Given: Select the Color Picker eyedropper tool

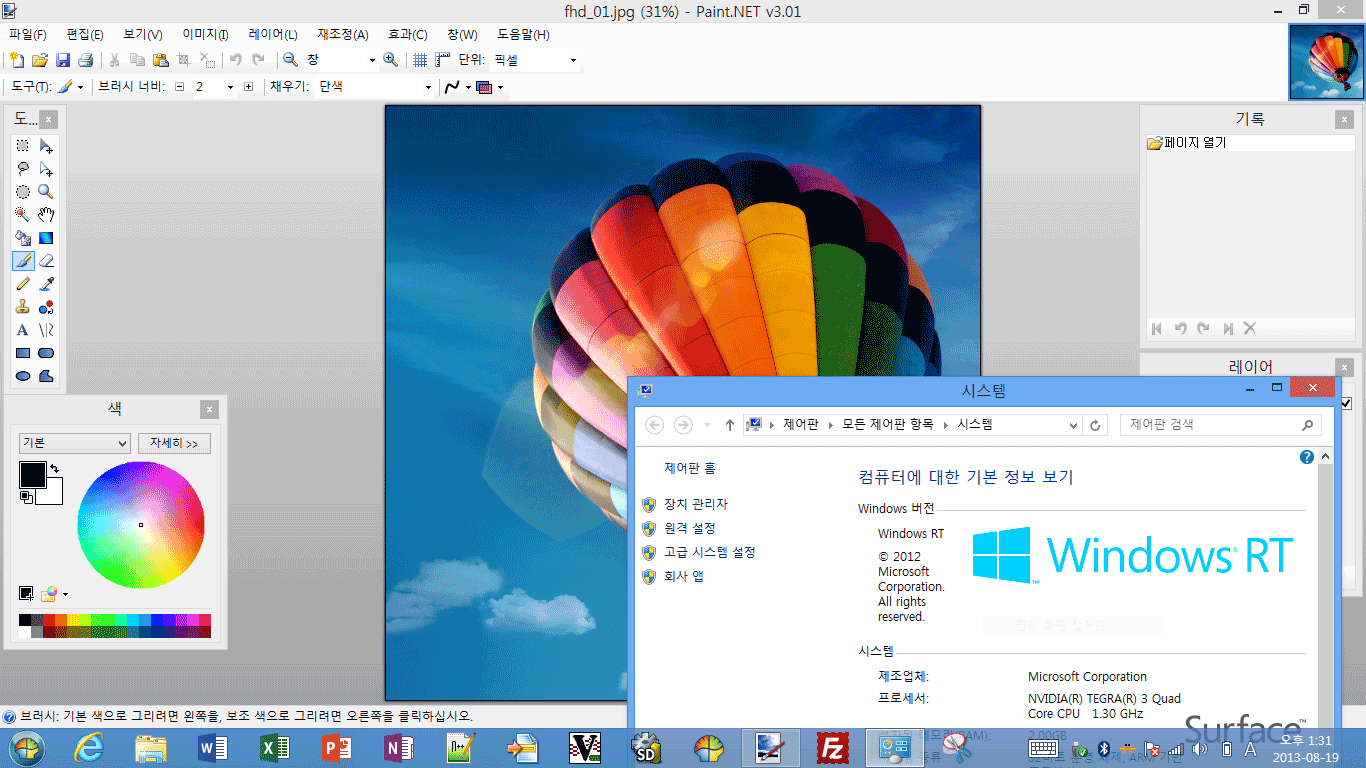Looking at the screenshot, I should (46, 284).
